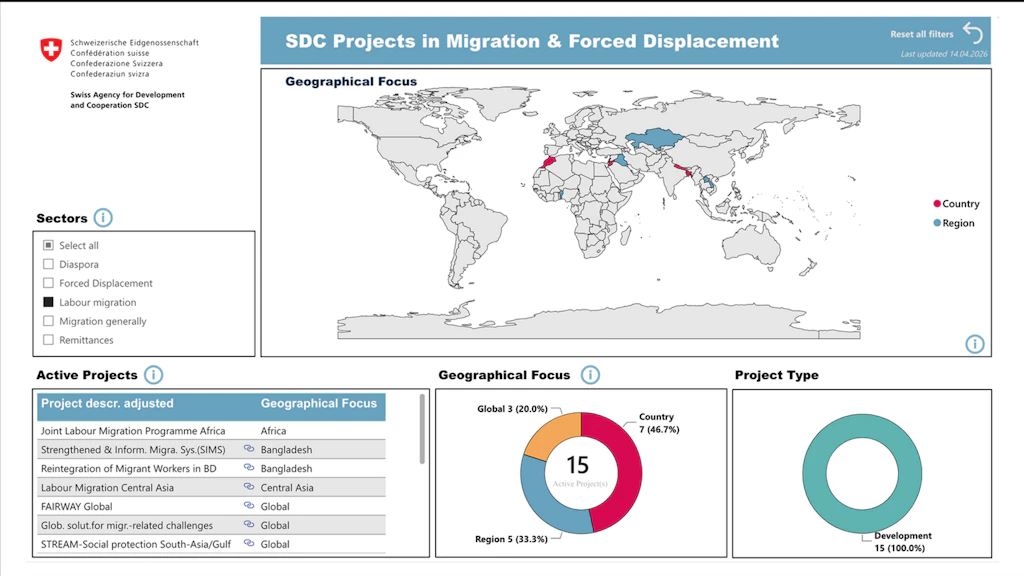This screenshot has height=576, width=1024.
Task: Select STREAM-Social protection South-Asia/Gulf row text
Action: click(x=135, y=544)
